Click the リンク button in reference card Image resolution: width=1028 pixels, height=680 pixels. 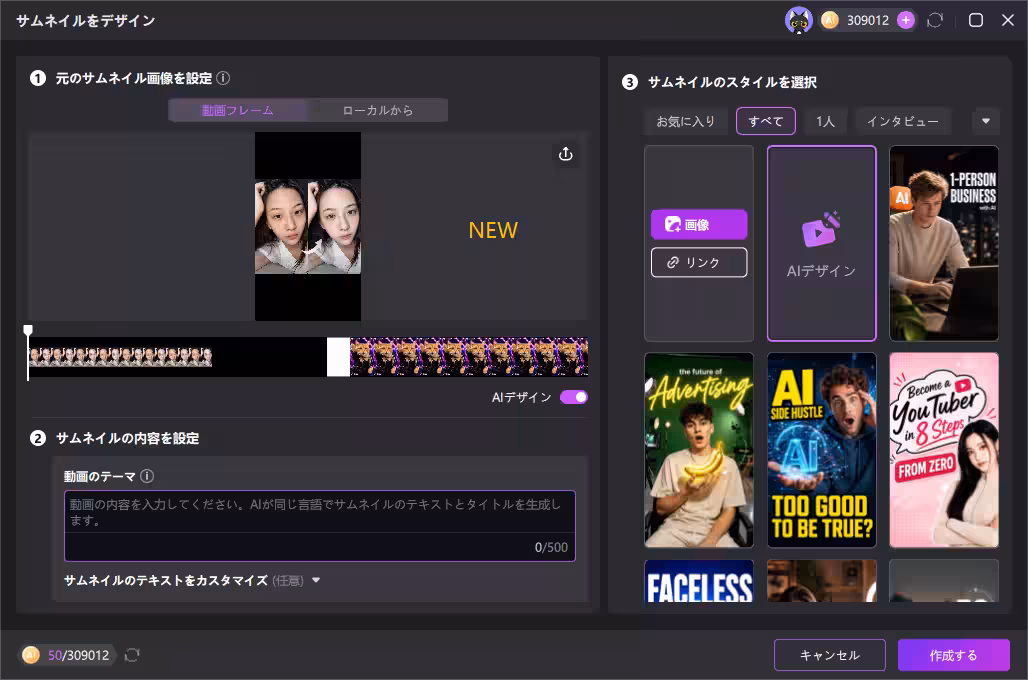[x=699, y=262]
